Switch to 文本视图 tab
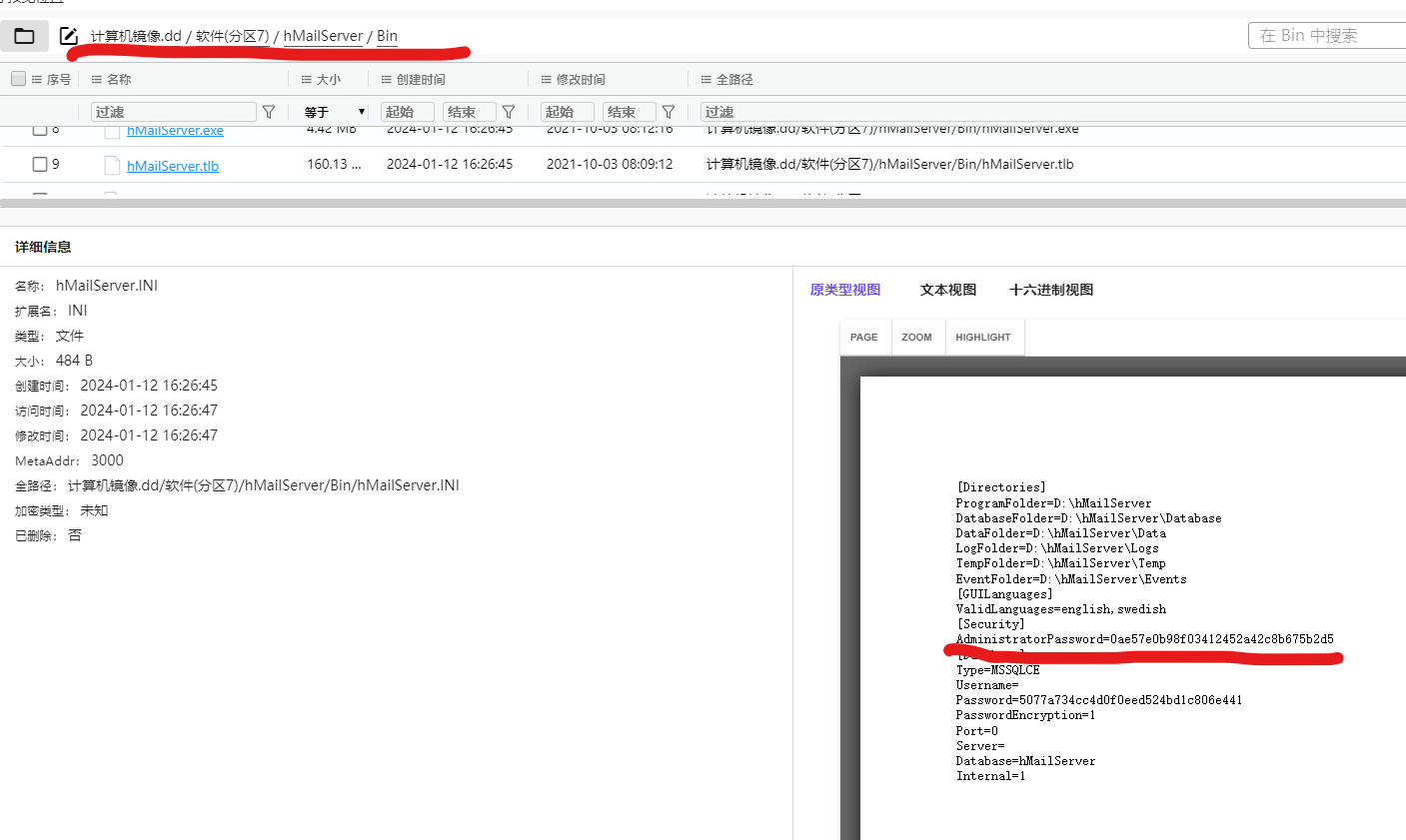The width and height of the screenshot is (1406, 840). [948, 290]
